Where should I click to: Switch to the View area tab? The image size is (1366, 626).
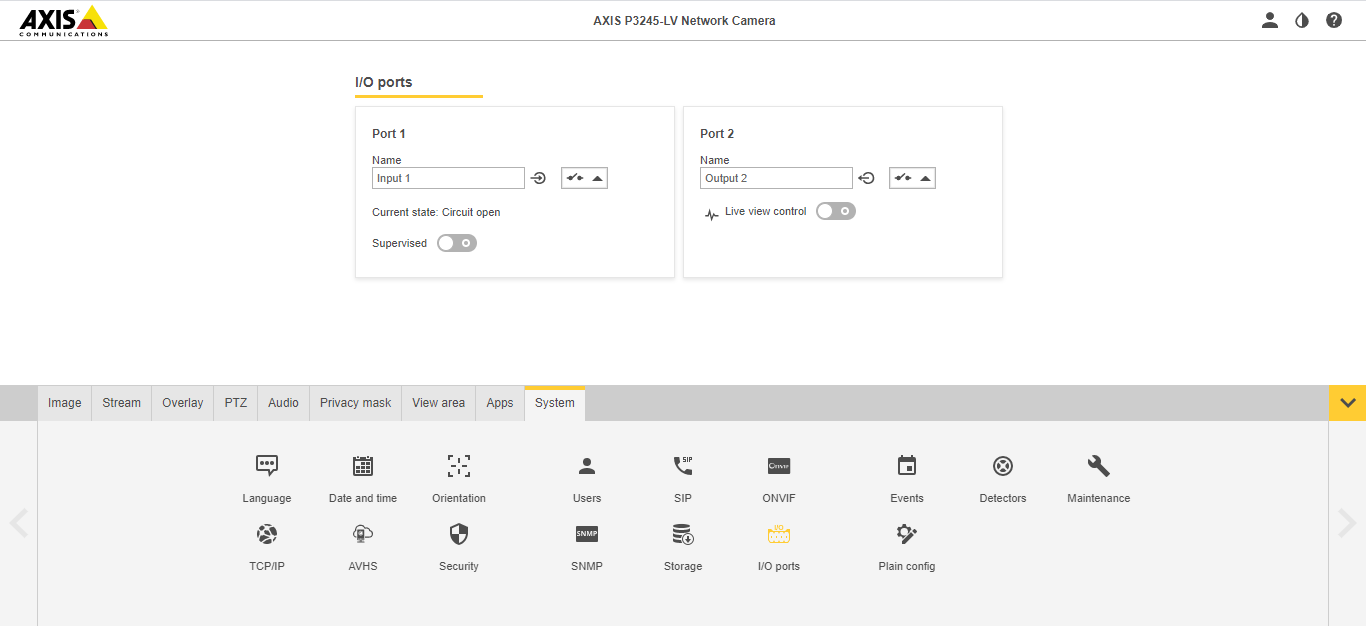(438, 403)
